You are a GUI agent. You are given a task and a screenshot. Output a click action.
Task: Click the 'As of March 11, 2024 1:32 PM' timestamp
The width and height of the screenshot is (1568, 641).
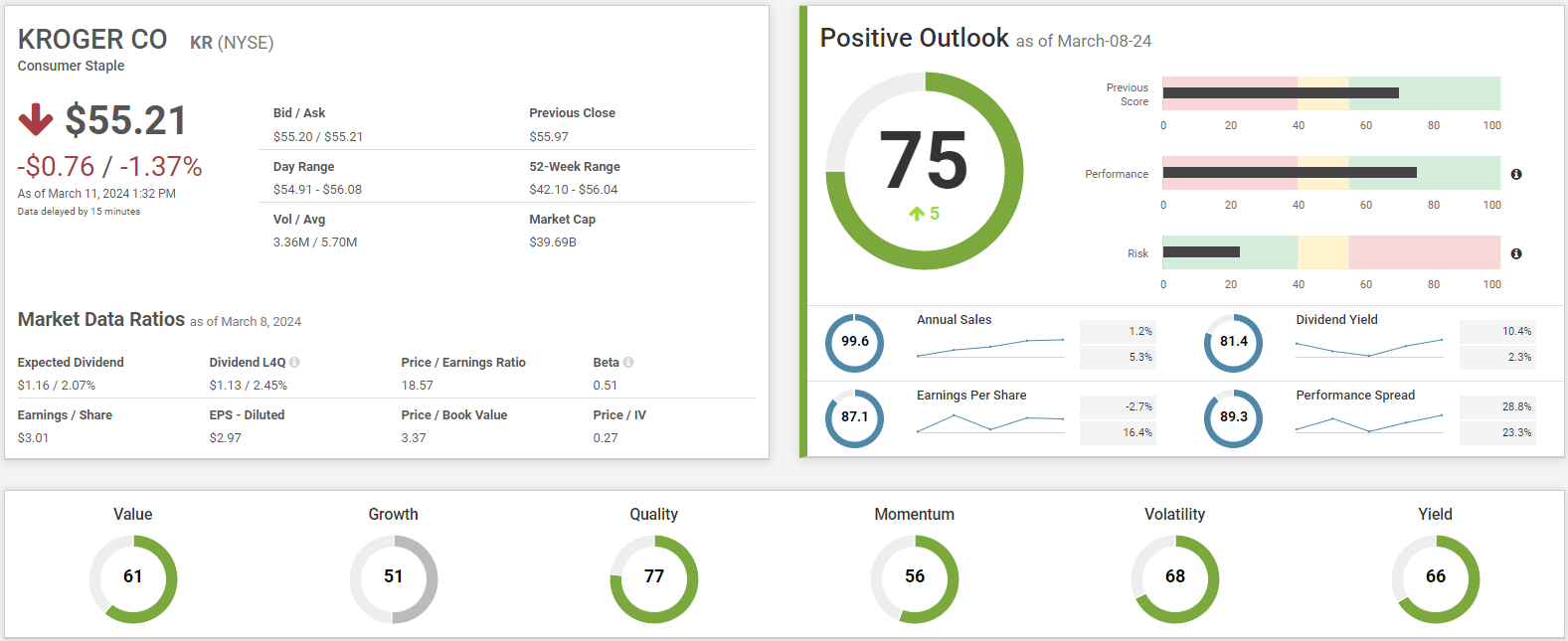(96, 194)
